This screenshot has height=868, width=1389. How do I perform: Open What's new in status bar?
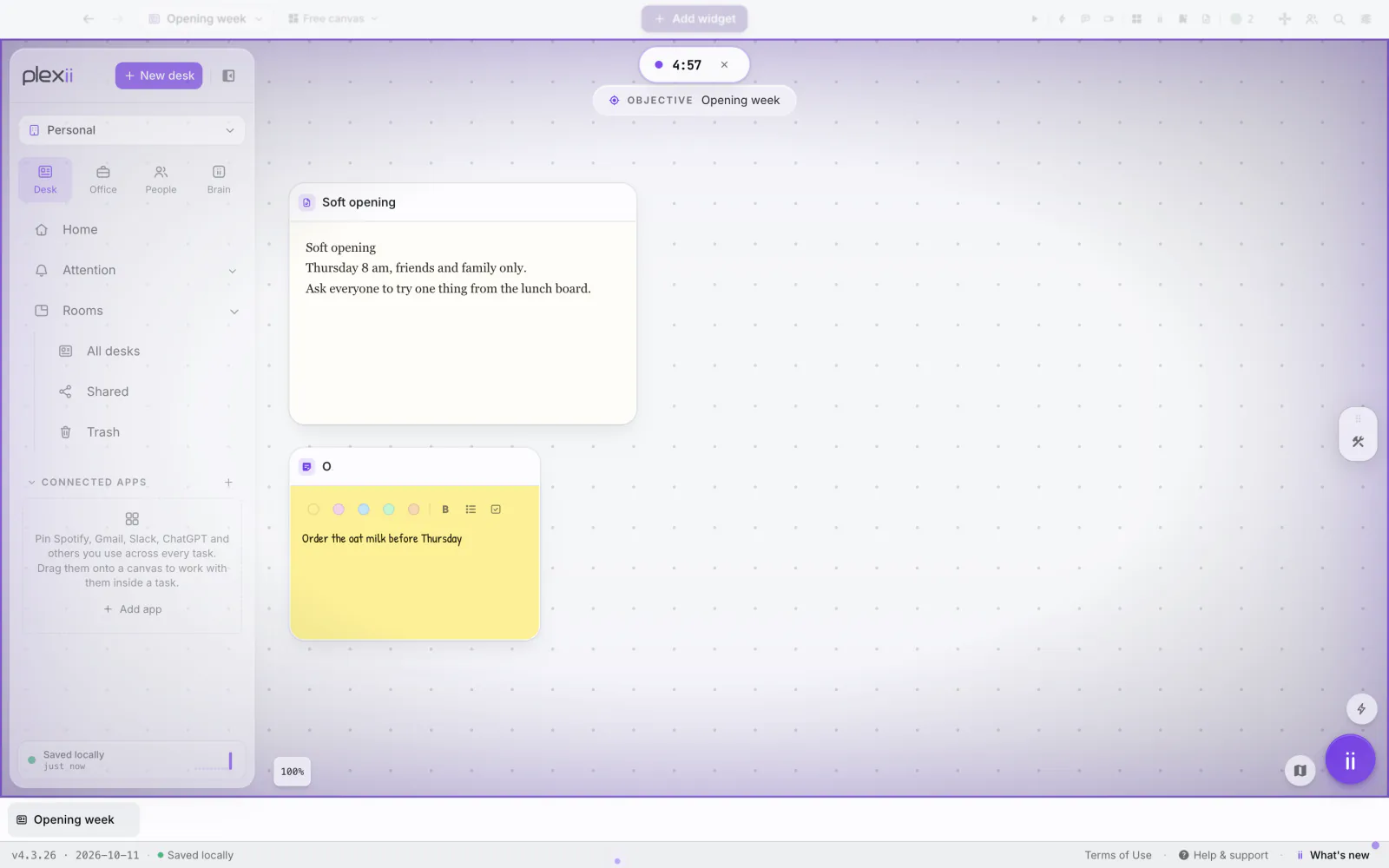1333,855
